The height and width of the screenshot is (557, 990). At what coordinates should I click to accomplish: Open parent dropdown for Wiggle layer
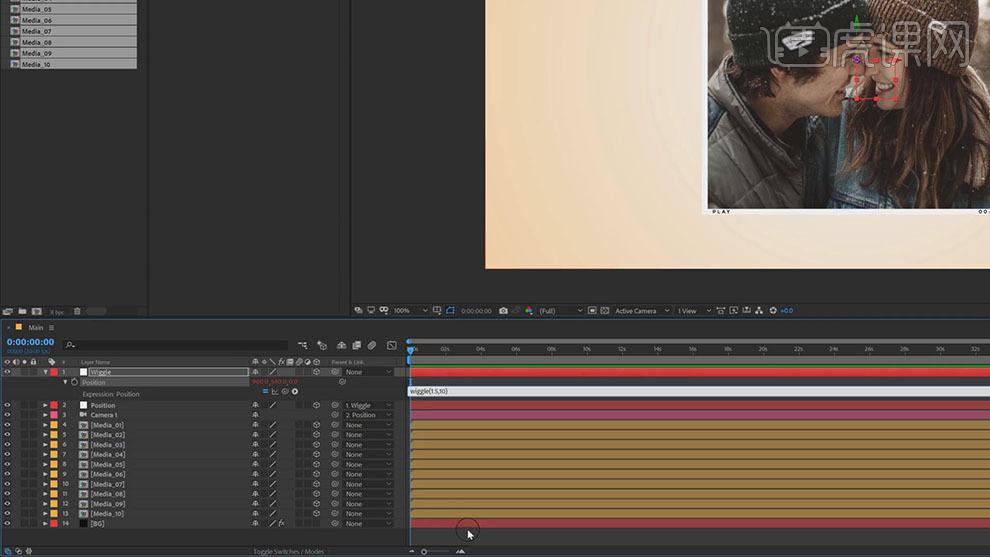[368, 372]
